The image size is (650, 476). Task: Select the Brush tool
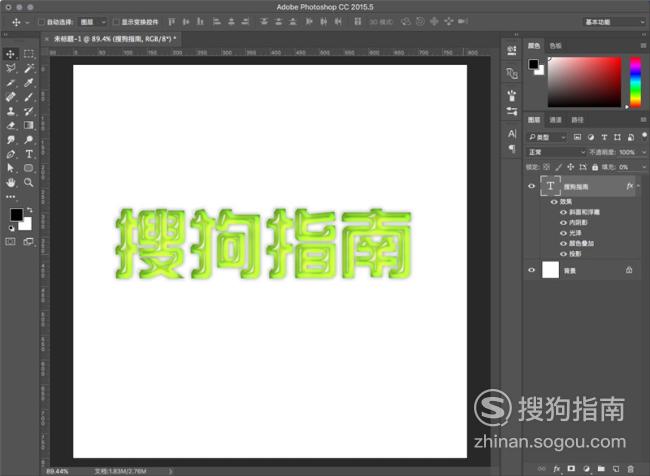pos(29,97)
